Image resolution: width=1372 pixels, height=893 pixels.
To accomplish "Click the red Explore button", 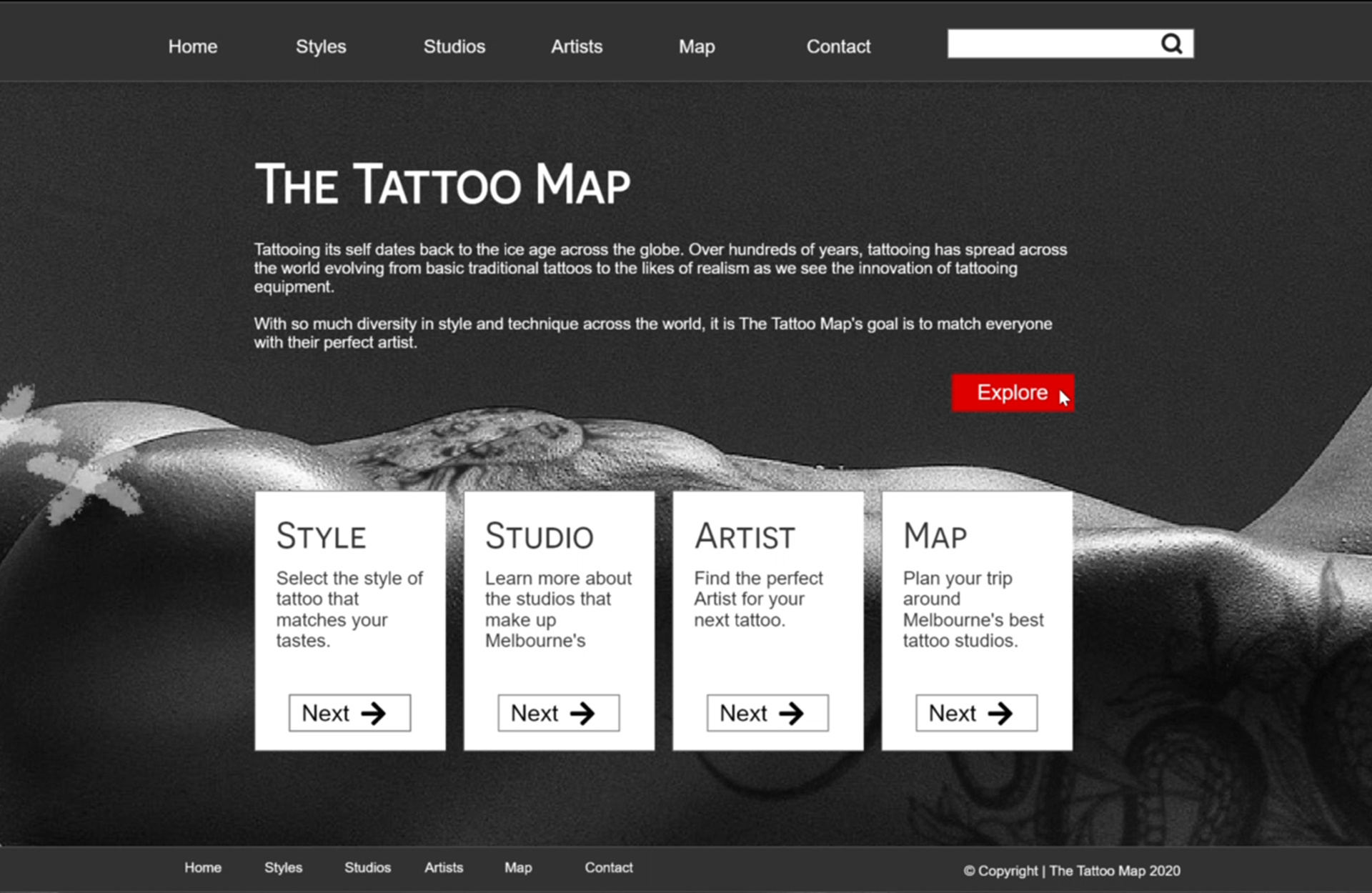I will [1013, 393].
